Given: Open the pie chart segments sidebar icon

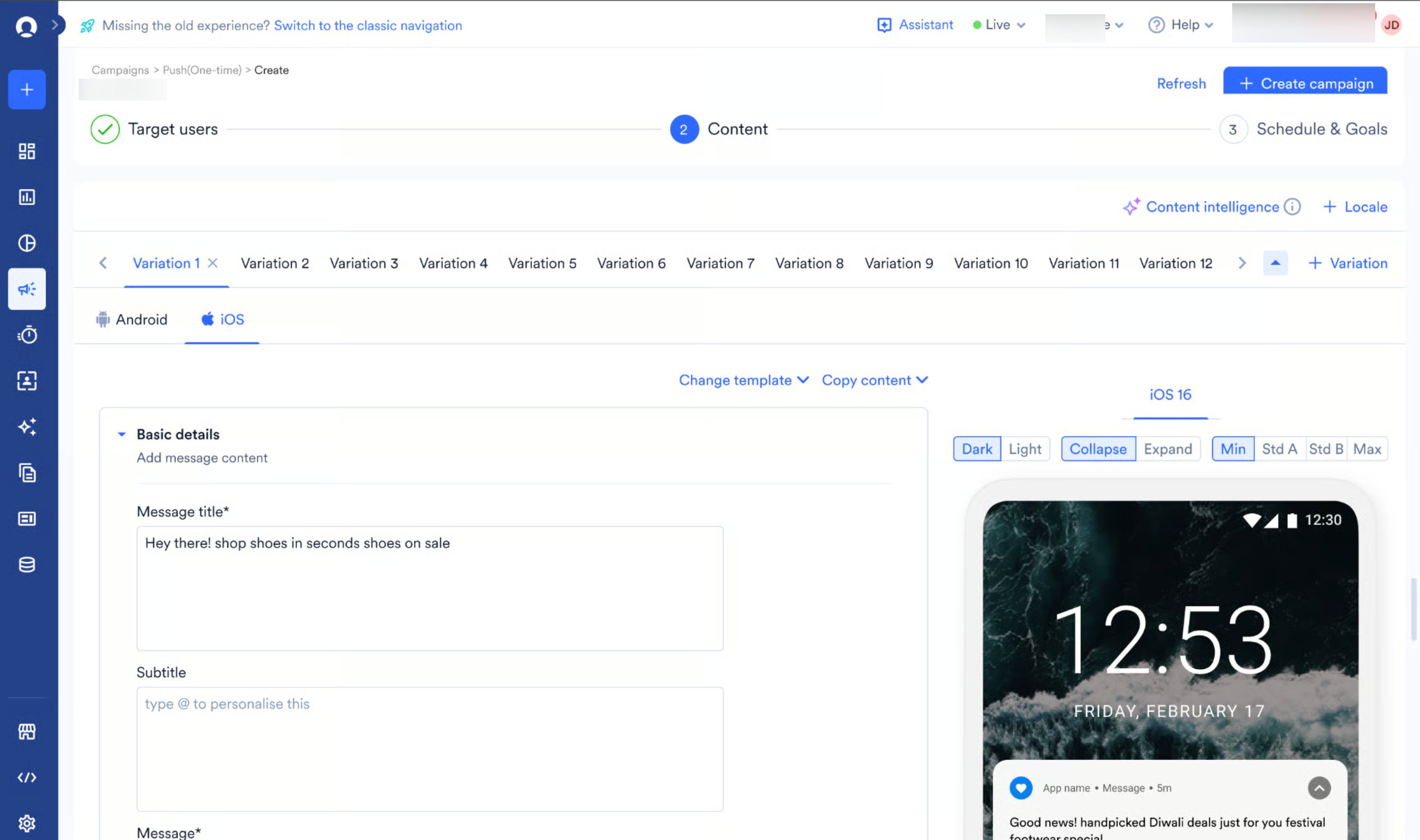Looking at the screenshot, I should coord(27,243).
